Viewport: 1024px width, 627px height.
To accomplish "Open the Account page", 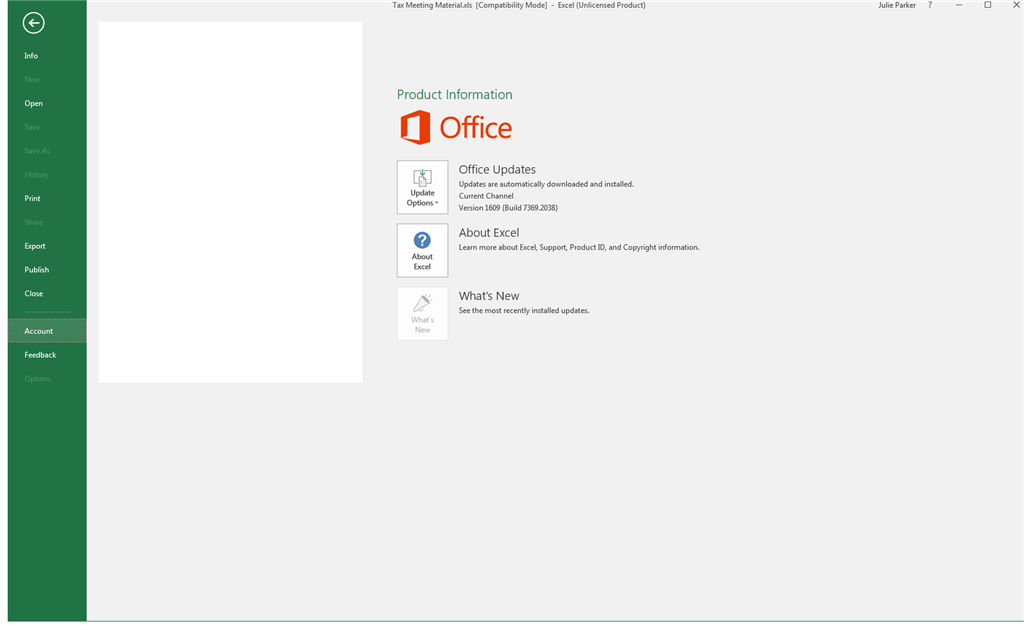I will pos(47,331).
